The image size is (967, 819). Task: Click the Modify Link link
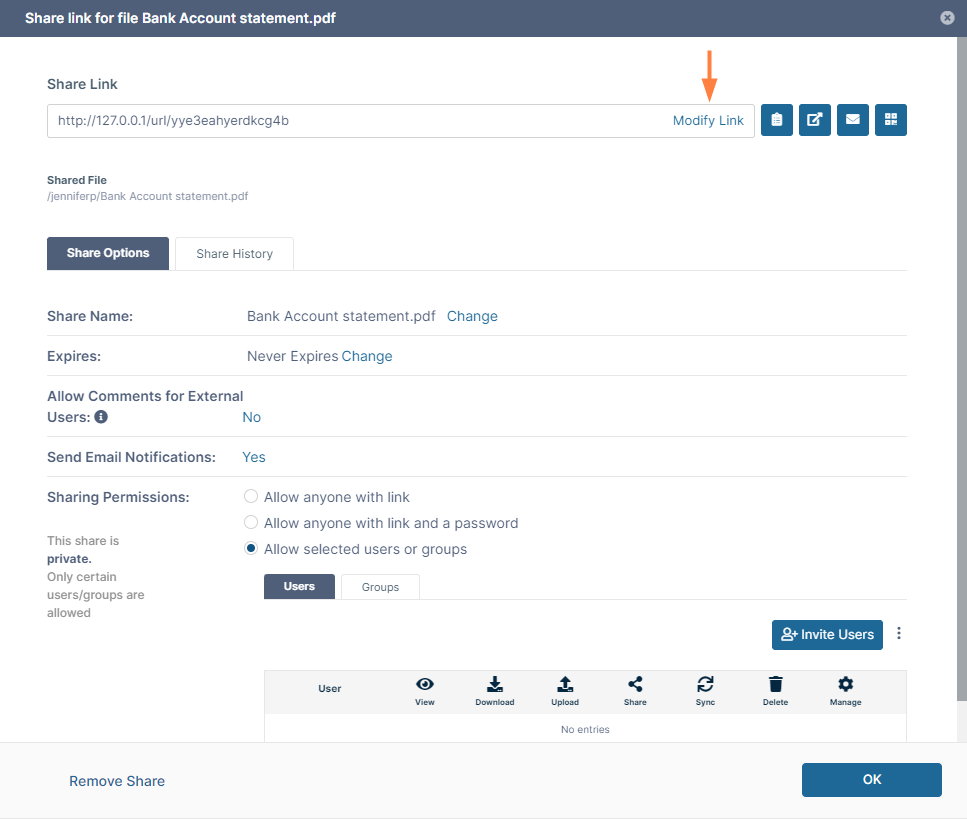click(708, 121)
